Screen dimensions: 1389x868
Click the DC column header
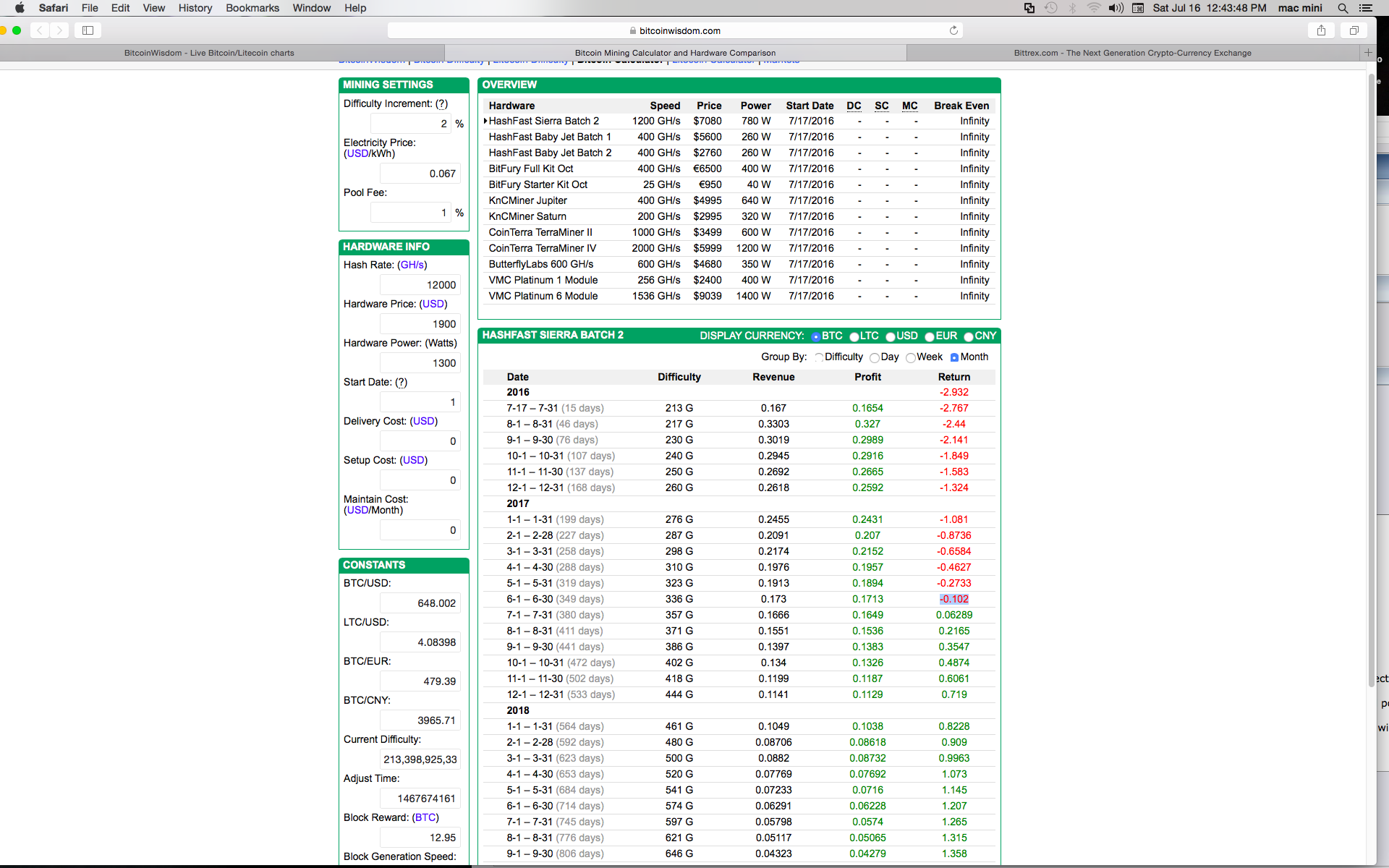tap(854, 106)
